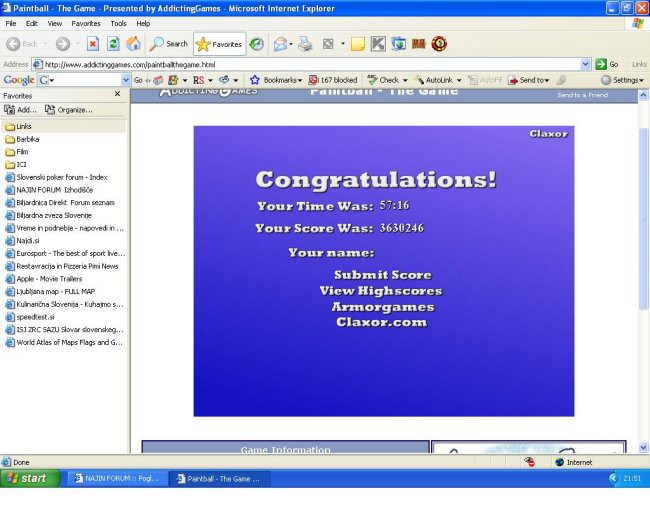Click the 167 blocked popup blocker button
650x510 pixels.
pyautogui.click(x=333, y=80)
